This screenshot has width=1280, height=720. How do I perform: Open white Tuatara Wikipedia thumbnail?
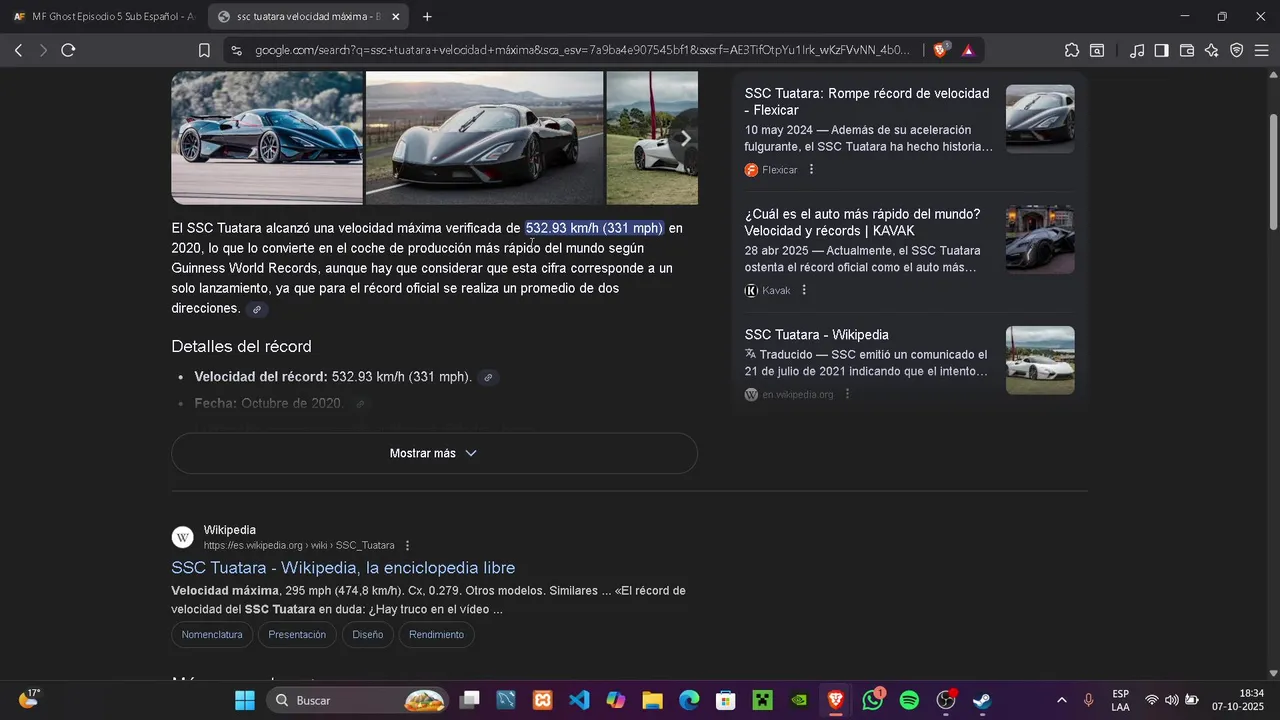point(1040,360)
